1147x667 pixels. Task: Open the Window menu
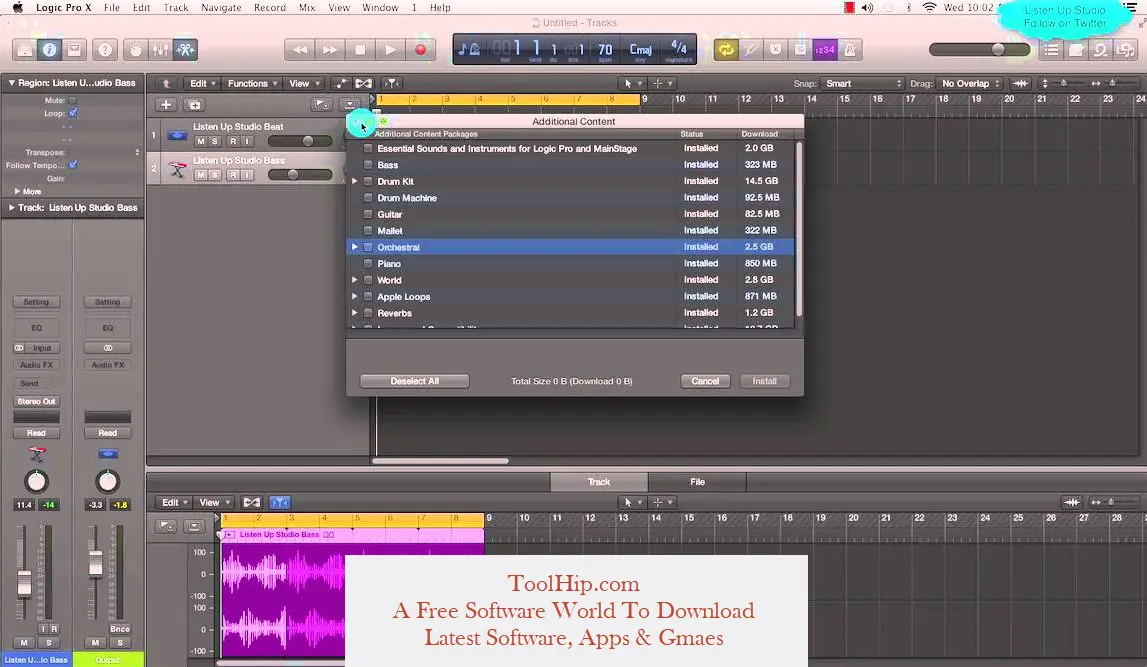[x=380, y=7]
